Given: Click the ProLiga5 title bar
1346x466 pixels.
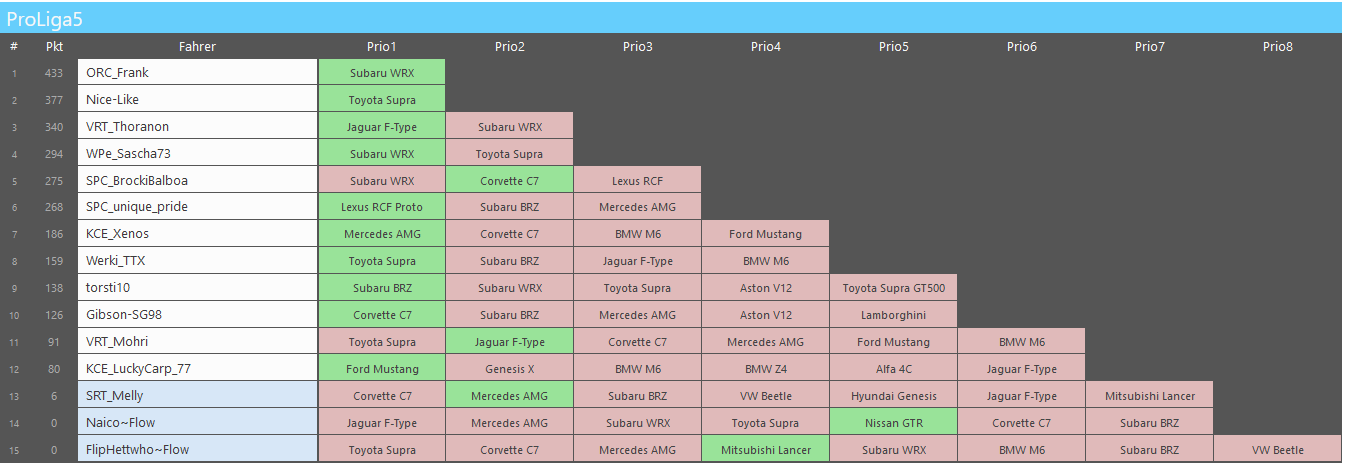Looking at the screenshot, I should tap(672, 17).
